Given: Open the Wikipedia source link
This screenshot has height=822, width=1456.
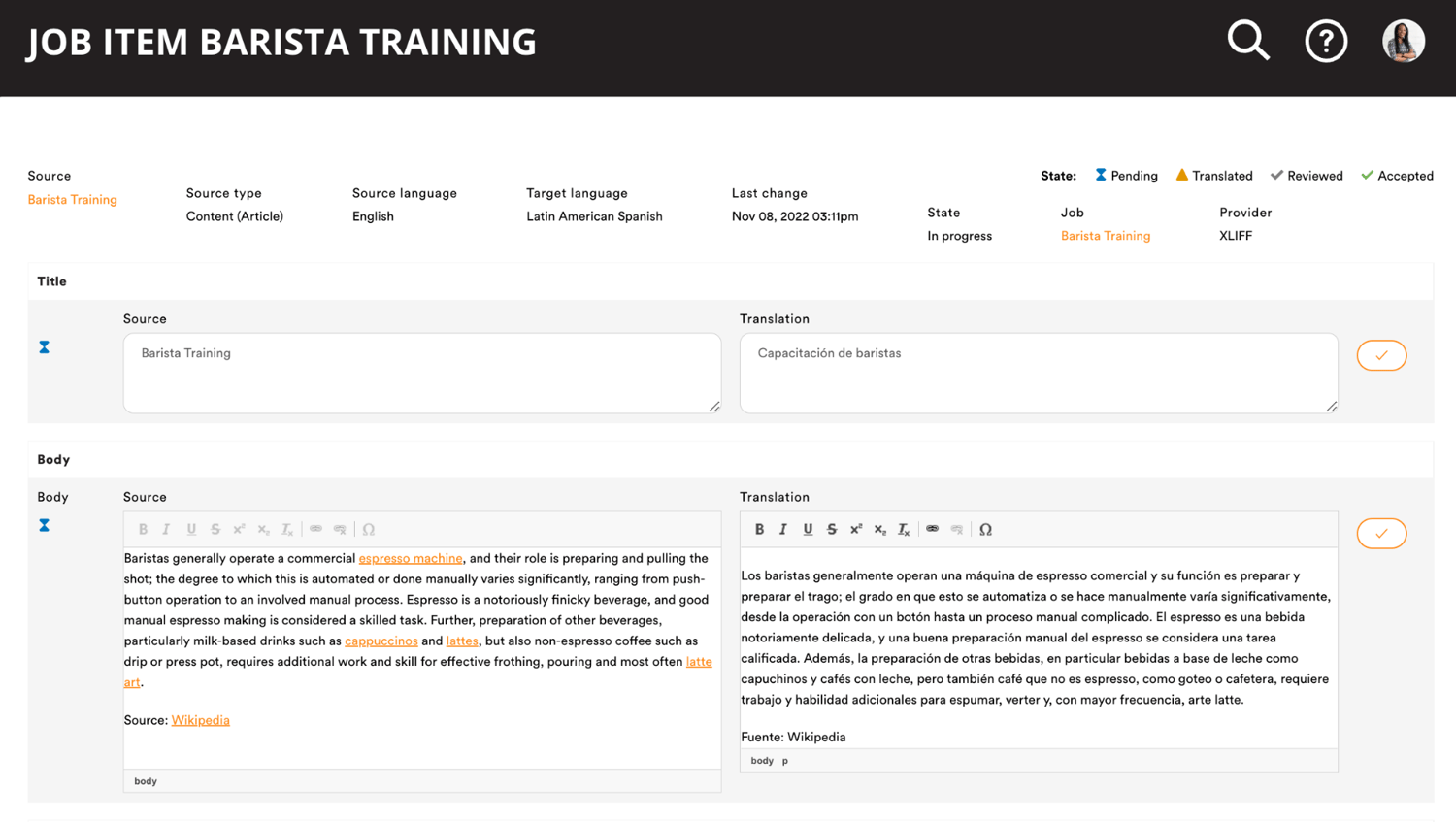Looking at the screenshot, I should 200,720.
